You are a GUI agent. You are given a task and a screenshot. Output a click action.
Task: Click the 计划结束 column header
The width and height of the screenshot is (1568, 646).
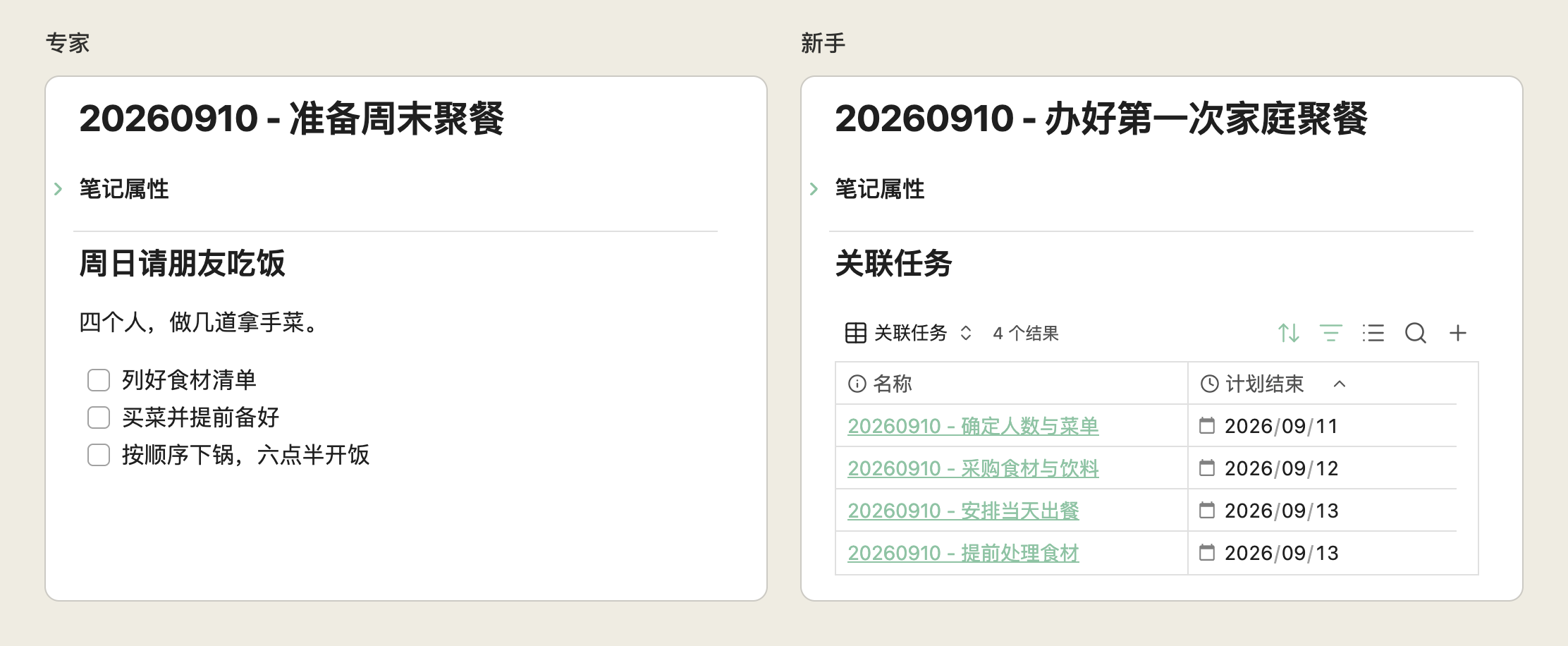[1265, 384]
